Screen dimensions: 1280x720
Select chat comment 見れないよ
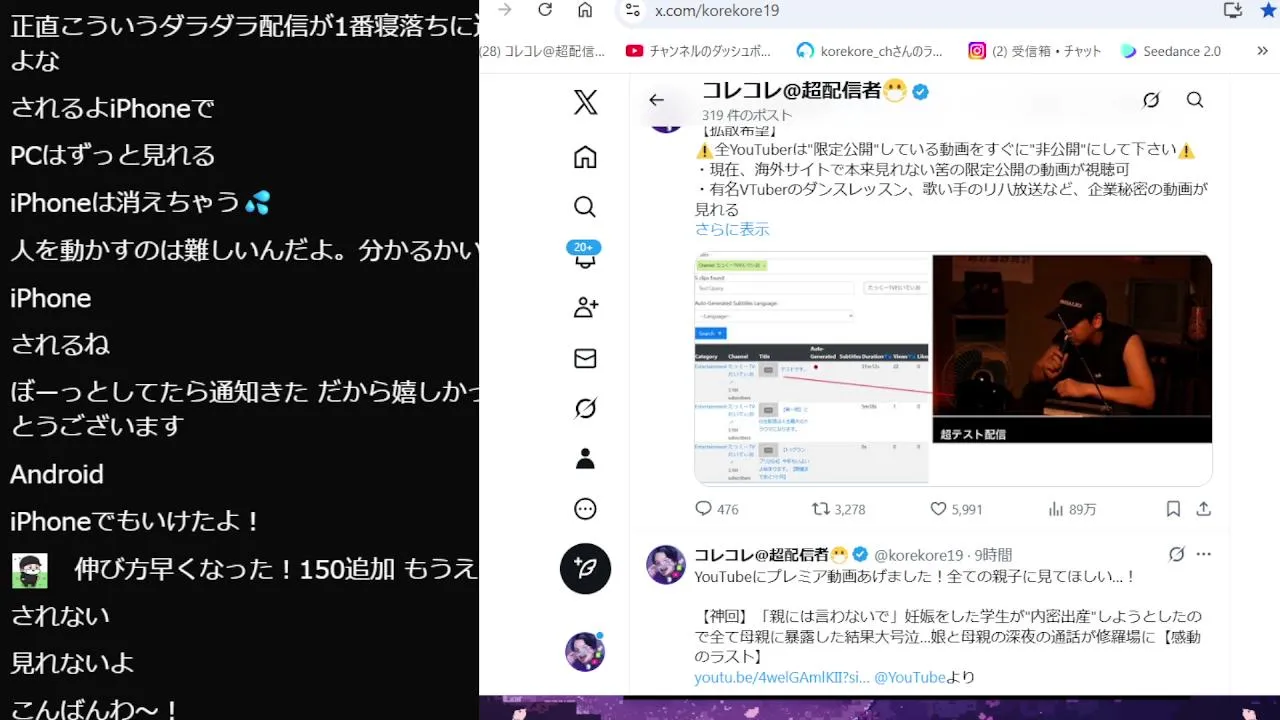tap(72, 662)
